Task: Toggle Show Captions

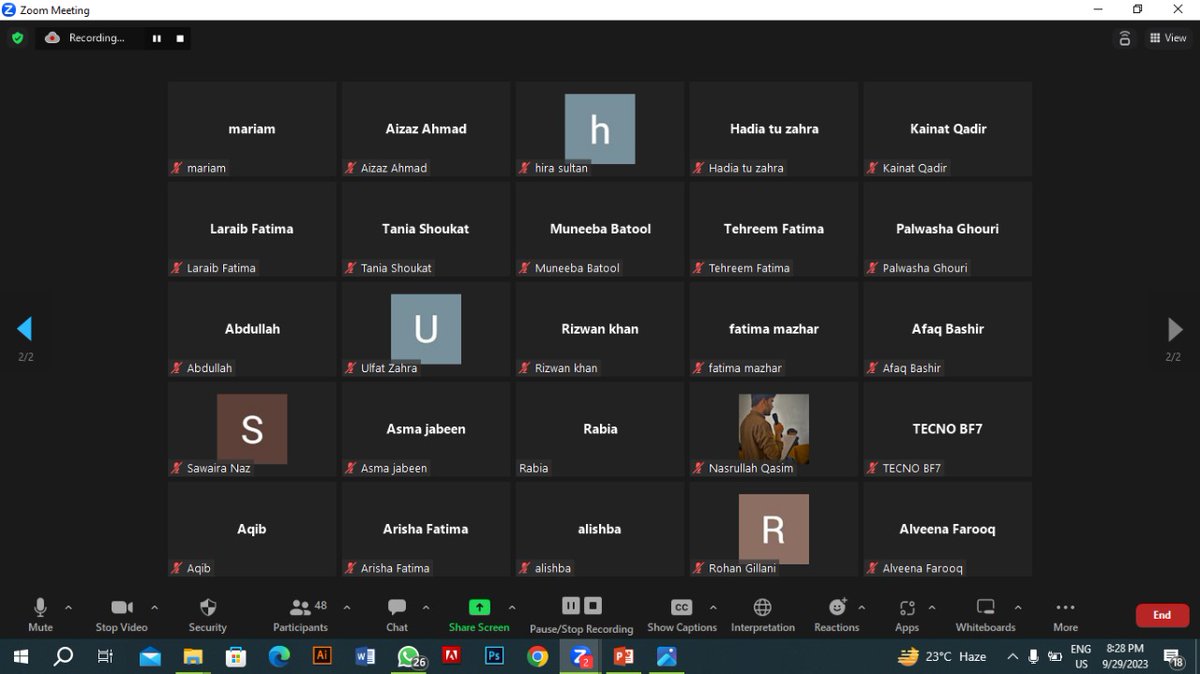Action: tap(682, 614)
